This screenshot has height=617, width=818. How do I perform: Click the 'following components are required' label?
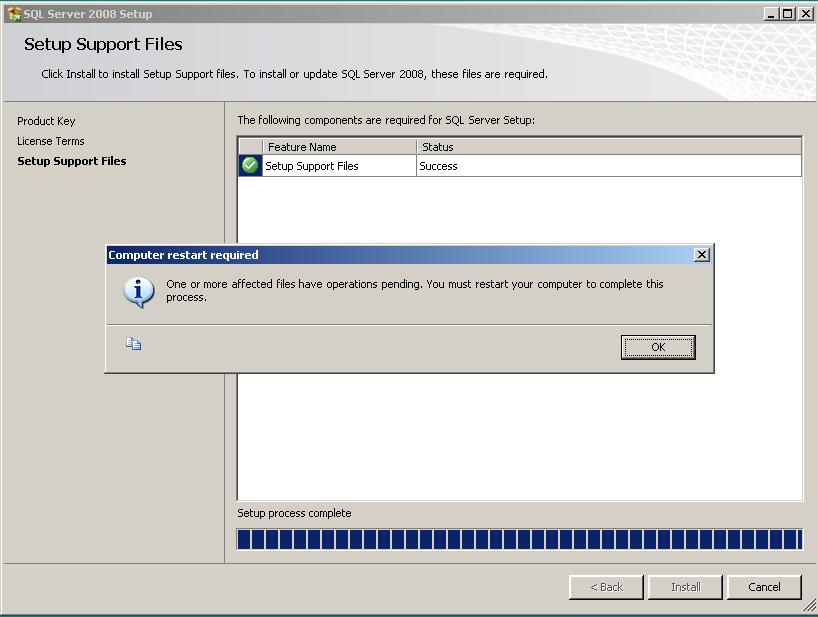tap(386, 120)
